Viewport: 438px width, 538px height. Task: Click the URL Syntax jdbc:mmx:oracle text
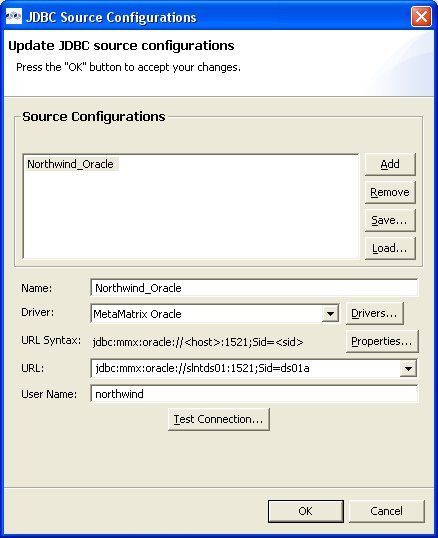pos(198,342)
